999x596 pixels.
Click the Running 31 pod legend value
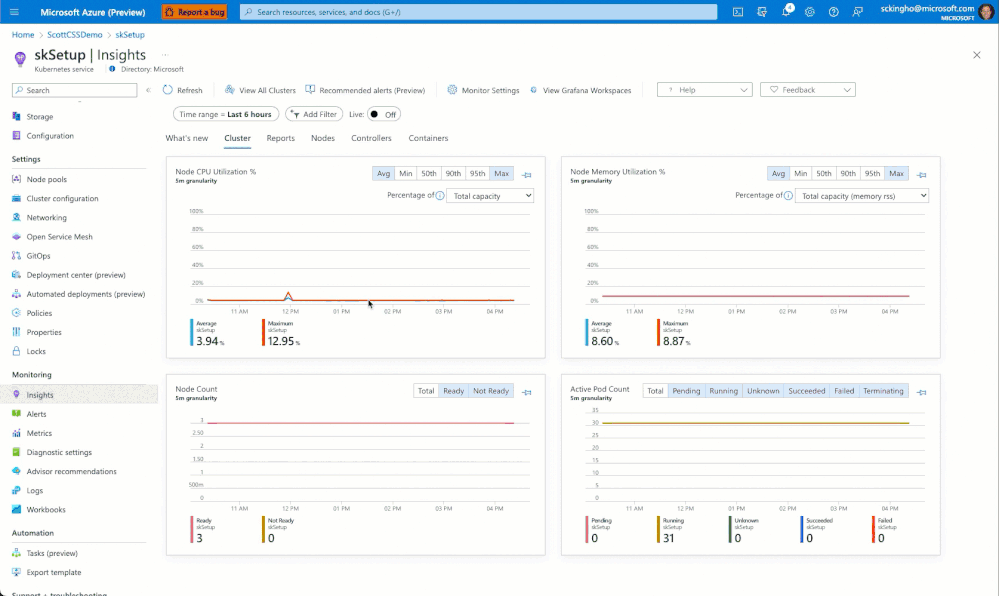click(668, 538)
